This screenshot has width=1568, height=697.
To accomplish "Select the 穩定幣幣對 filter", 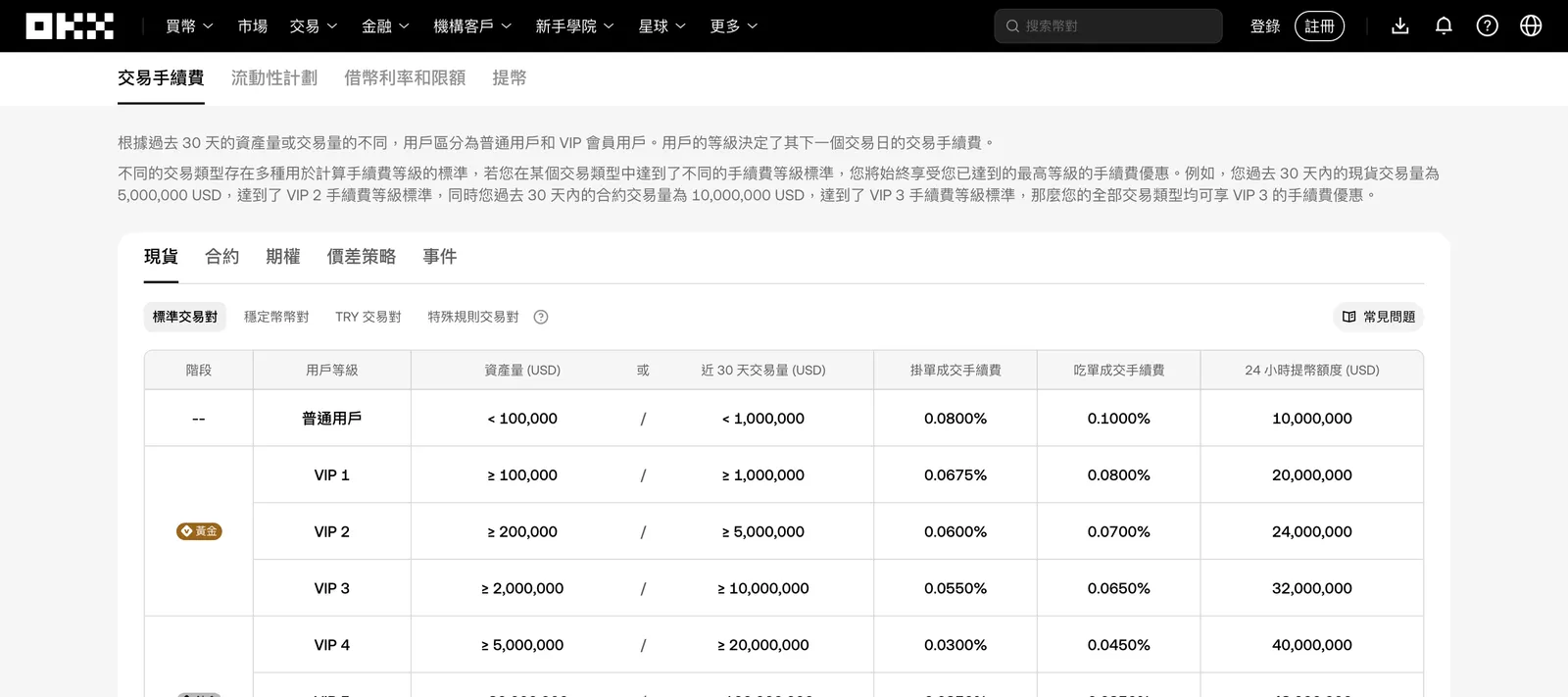I will 276,317.
